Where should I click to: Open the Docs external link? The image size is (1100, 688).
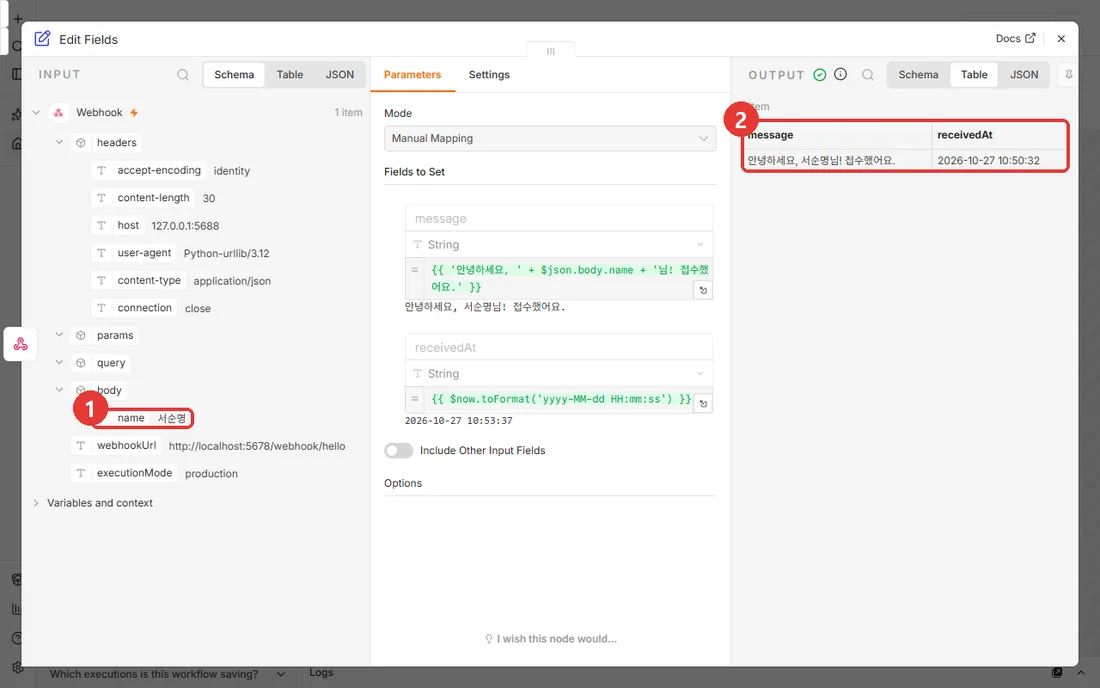pos(1015,39)
